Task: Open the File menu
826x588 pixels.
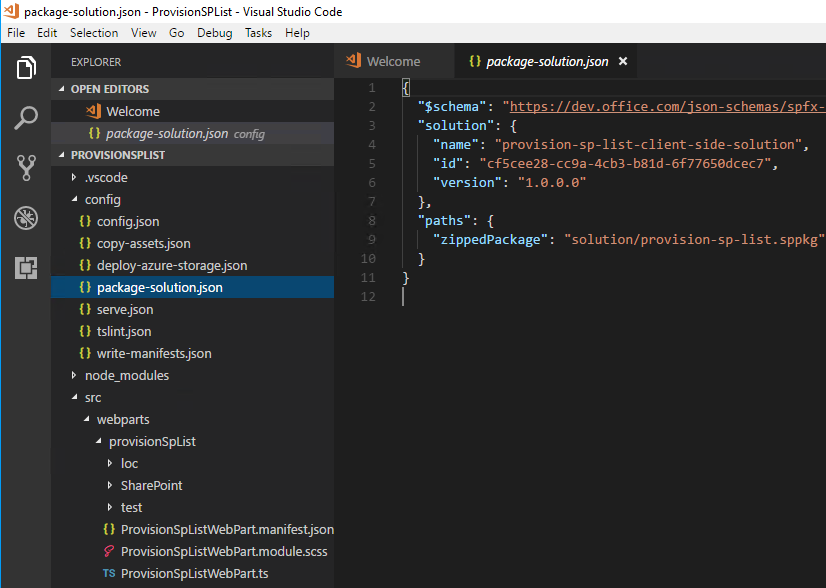Action: [x=16, y=33]
